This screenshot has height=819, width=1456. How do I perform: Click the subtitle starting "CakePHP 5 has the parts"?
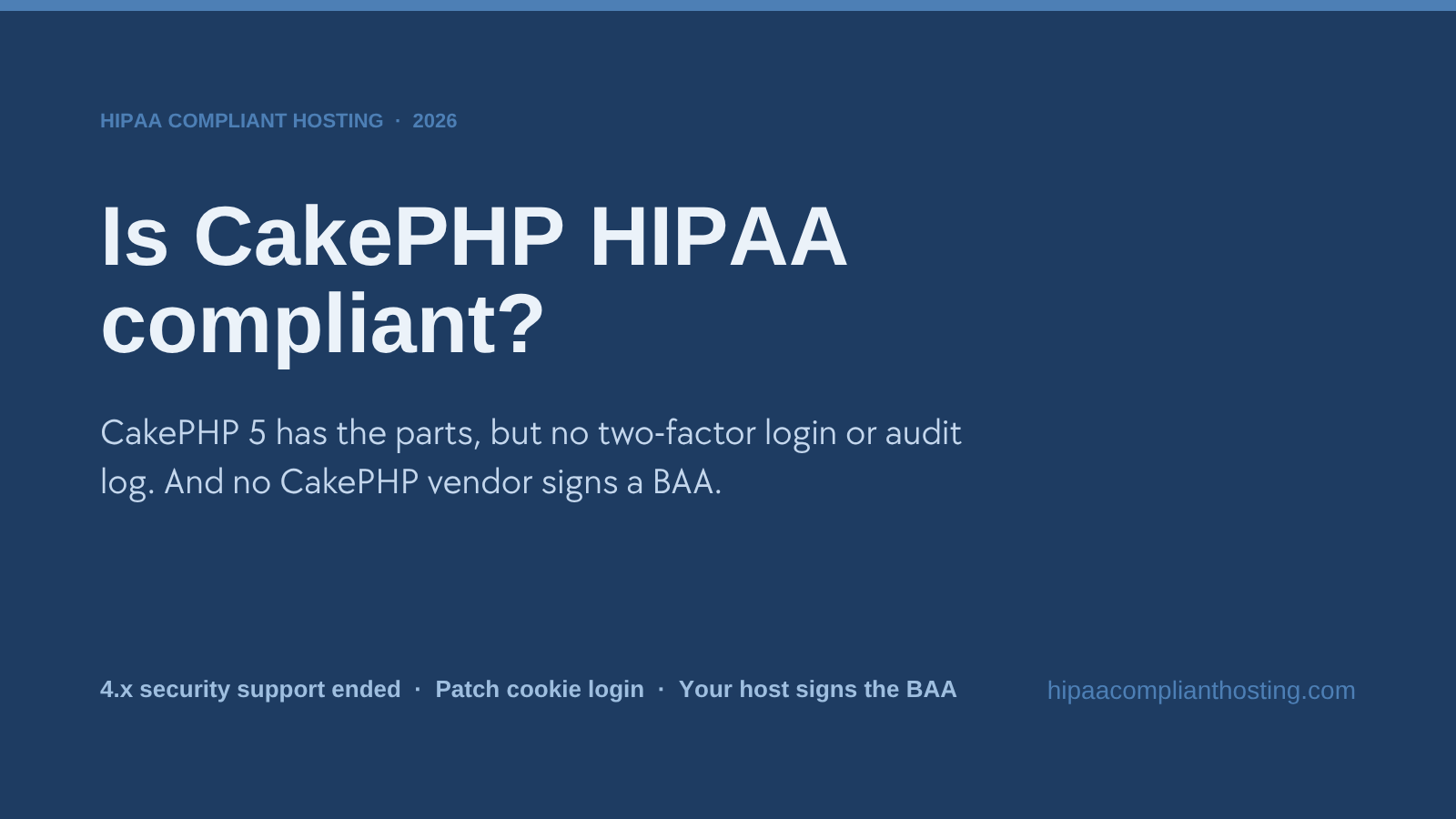531,457
